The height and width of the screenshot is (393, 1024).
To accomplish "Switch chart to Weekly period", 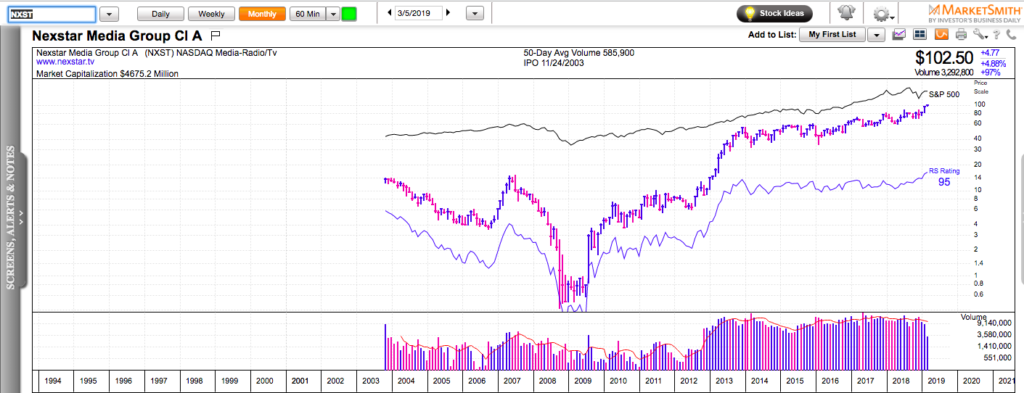I will [x=212, y=14].
